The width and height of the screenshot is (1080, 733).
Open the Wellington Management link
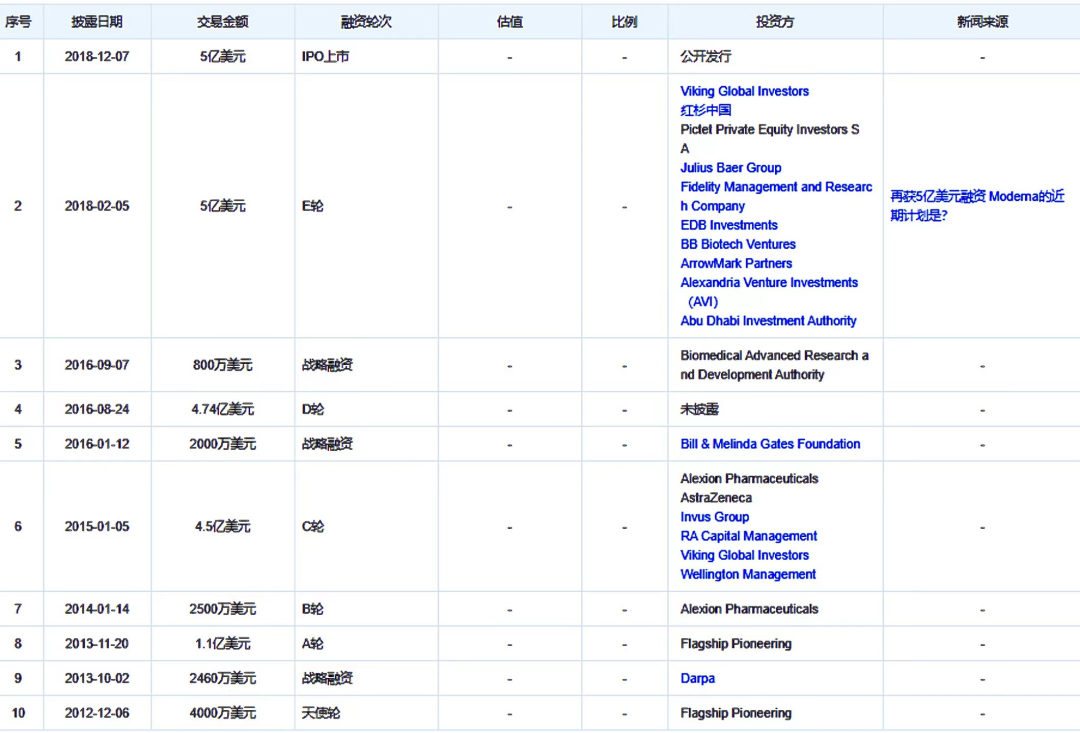click(748, 575)
